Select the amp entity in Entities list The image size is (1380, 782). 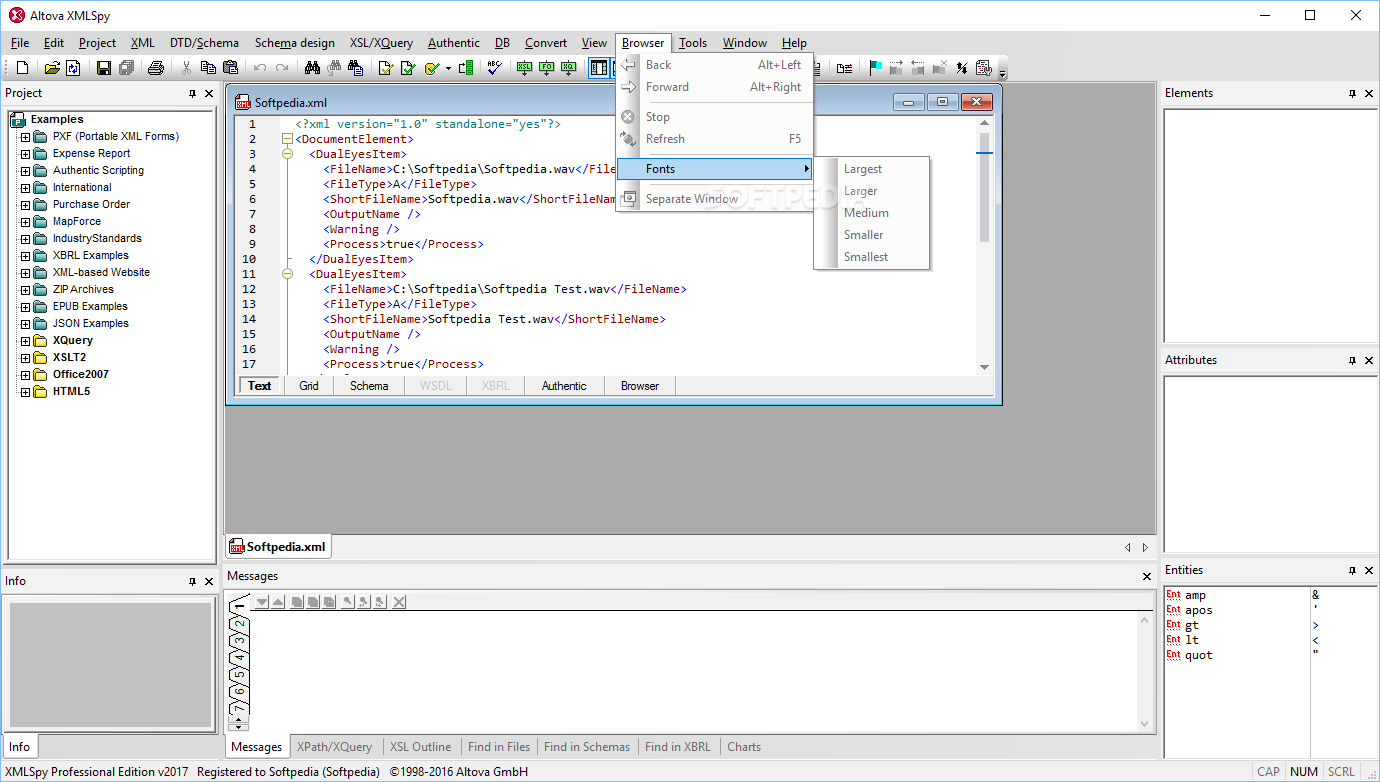[1195, 595]
